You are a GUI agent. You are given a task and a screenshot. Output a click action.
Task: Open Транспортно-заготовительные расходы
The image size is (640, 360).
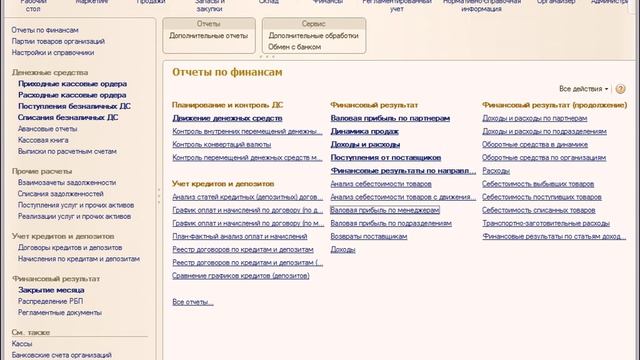click(546, 223)
